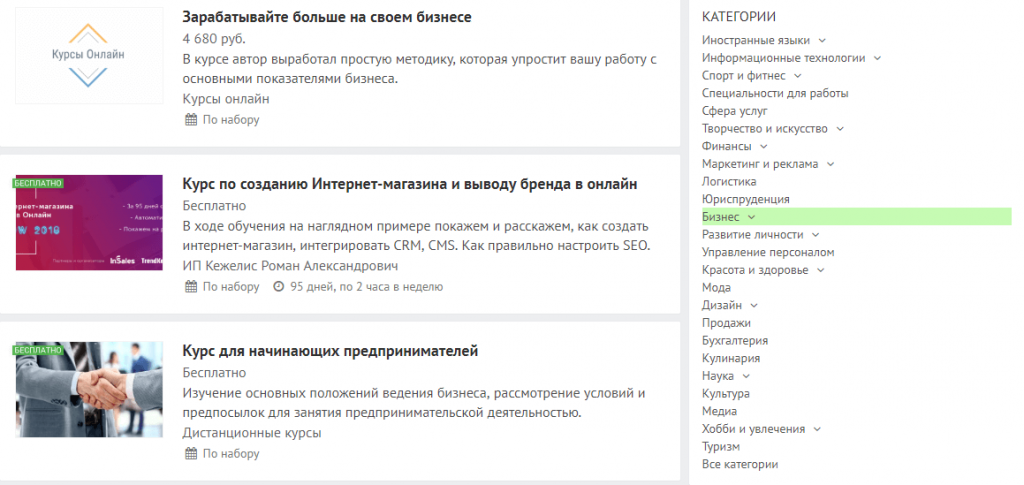Select 'Сфера услуг' category
The height and width of the screenshot is (485, 1024).
point(735,111)
